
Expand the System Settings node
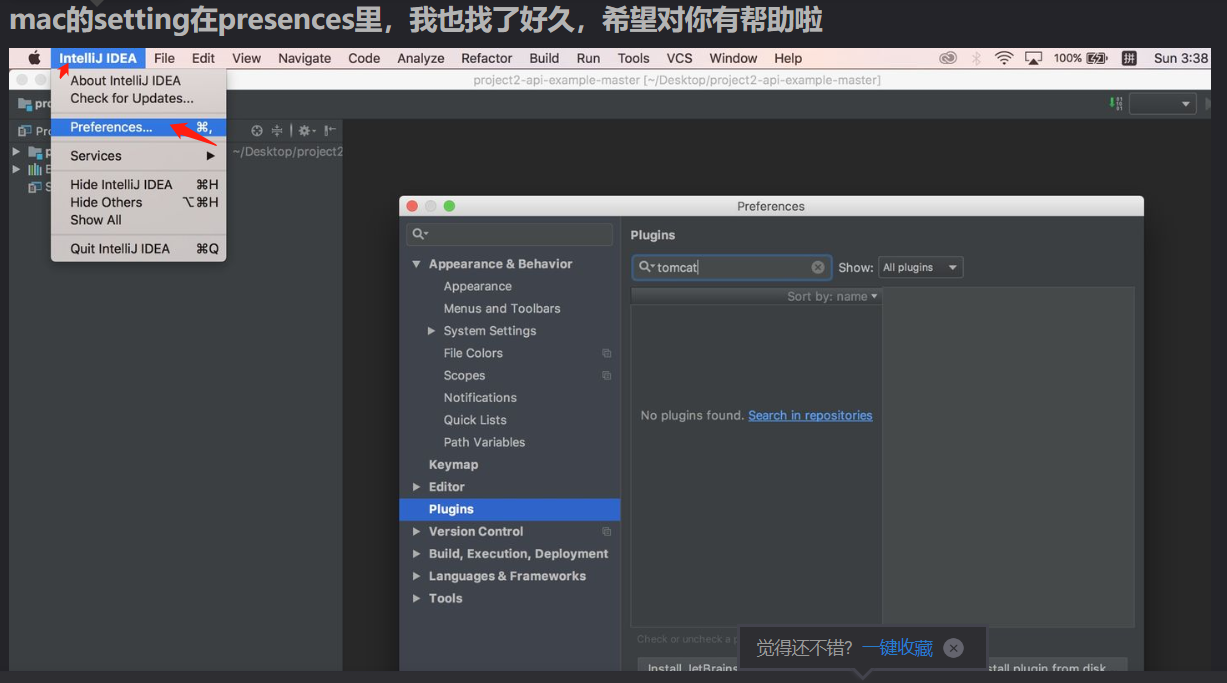coord(432,331)
